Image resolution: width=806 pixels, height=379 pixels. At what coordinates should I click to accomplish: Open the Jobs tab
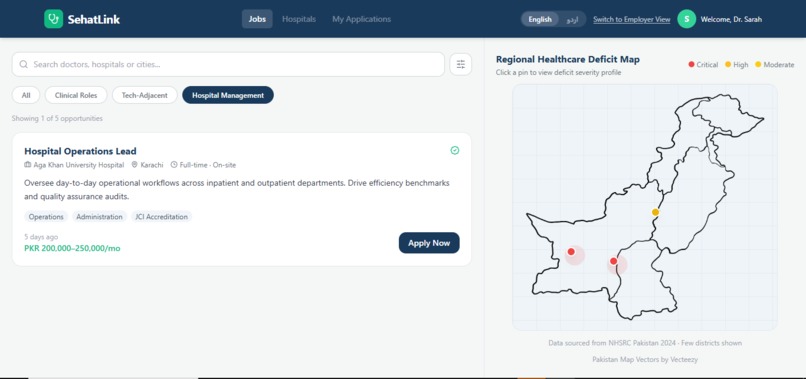pos(257,19)
